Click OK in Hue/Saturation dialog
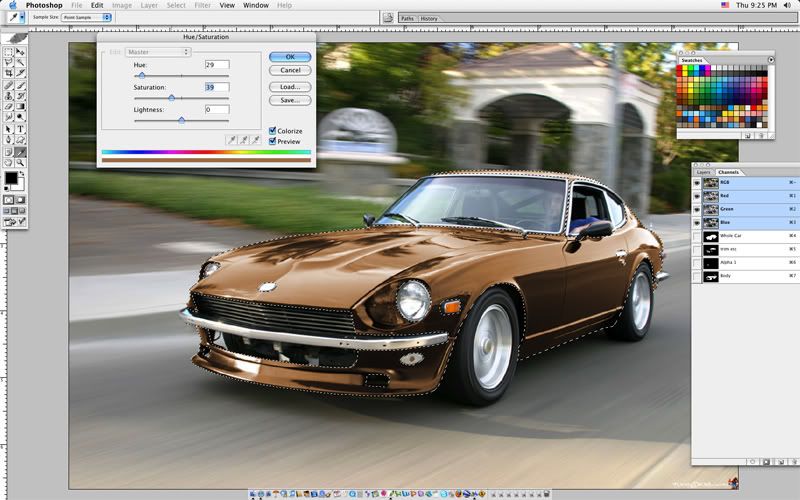Screen dimensions: 800x500 tap(290, 57)
